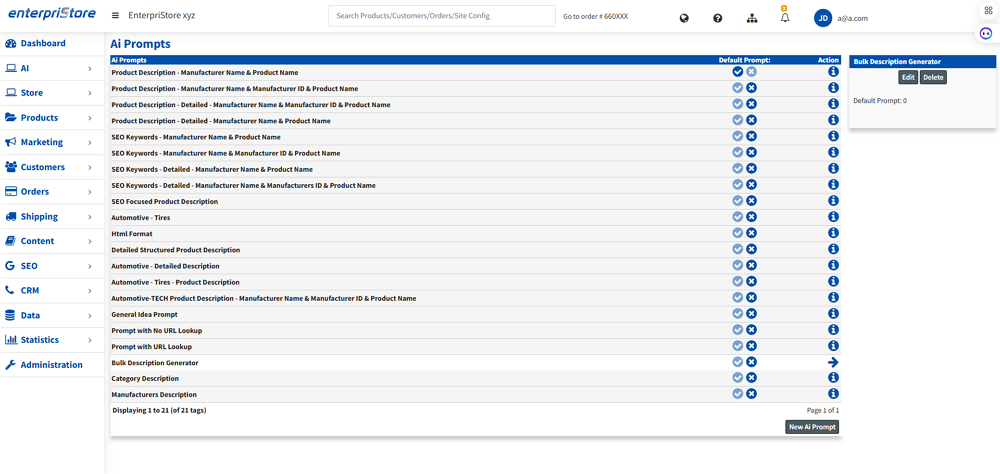Go to Dashboard in sidebar
Viewport: 1000px width, 474px height.
tap(42, 43)
